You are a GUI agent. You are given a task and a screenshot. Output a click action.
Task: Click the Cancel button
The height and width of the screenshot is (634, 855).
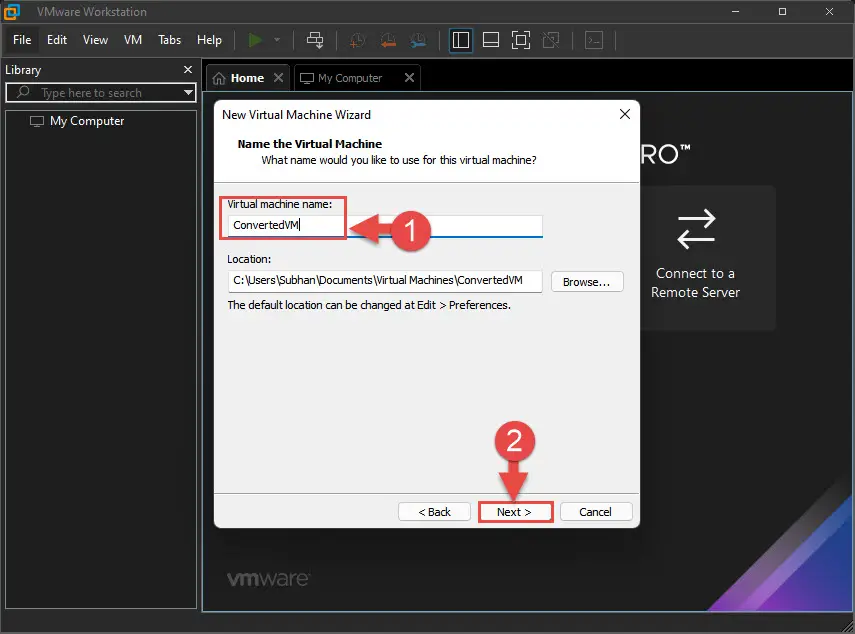(x=595, y=512)
